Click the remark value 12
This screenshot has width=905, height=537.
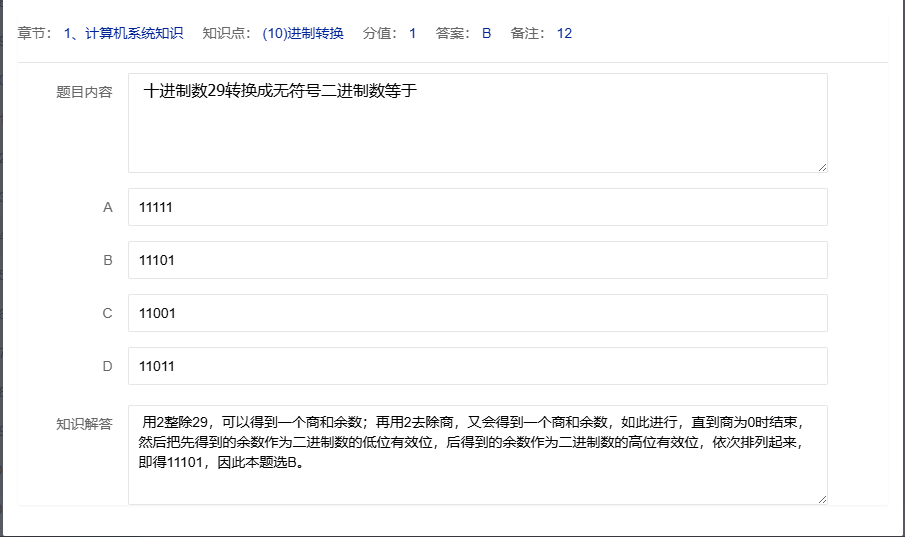coord(564,33)
